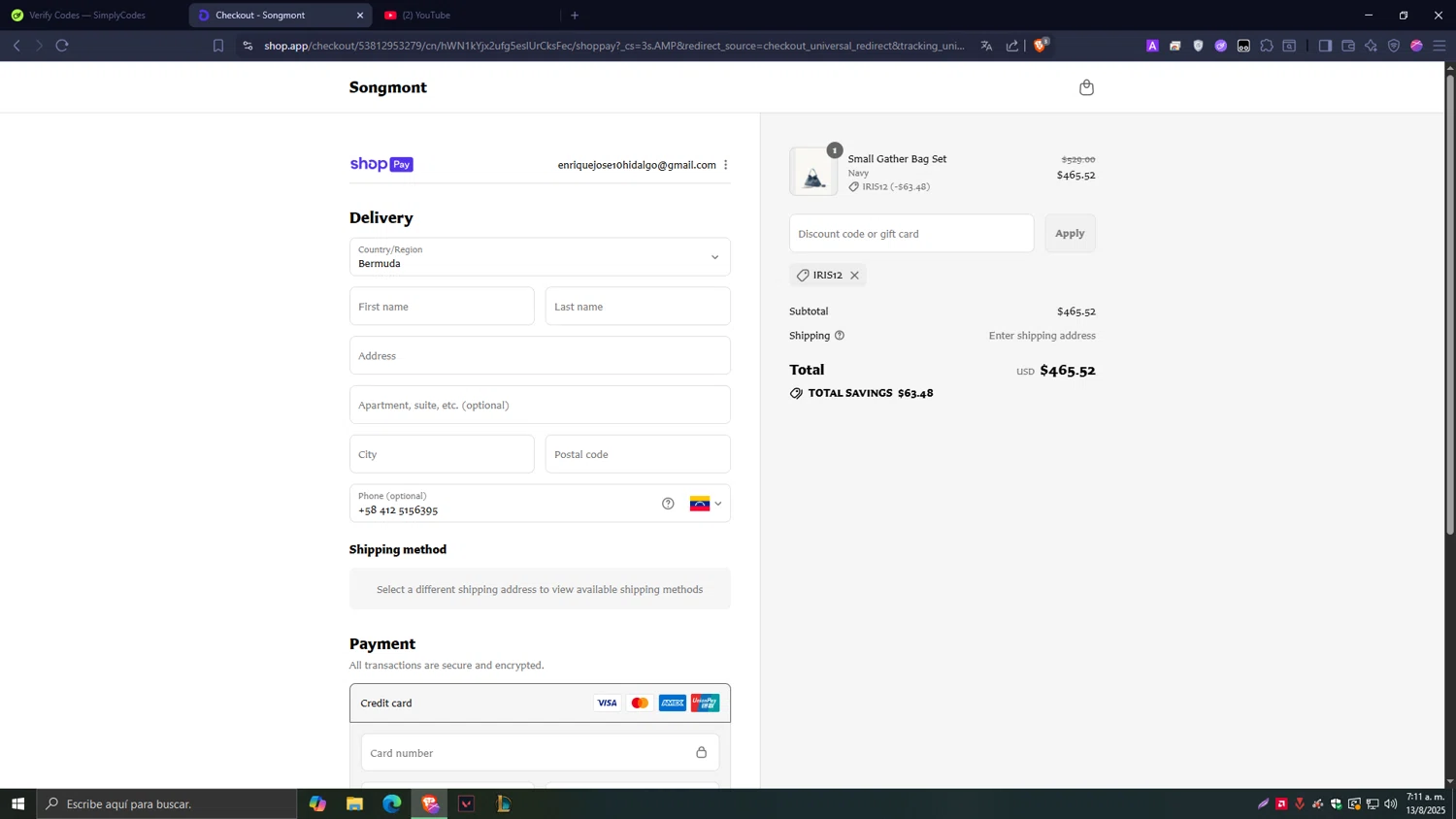Click the City input field
Screen dimensions: 1456x819
442,454
